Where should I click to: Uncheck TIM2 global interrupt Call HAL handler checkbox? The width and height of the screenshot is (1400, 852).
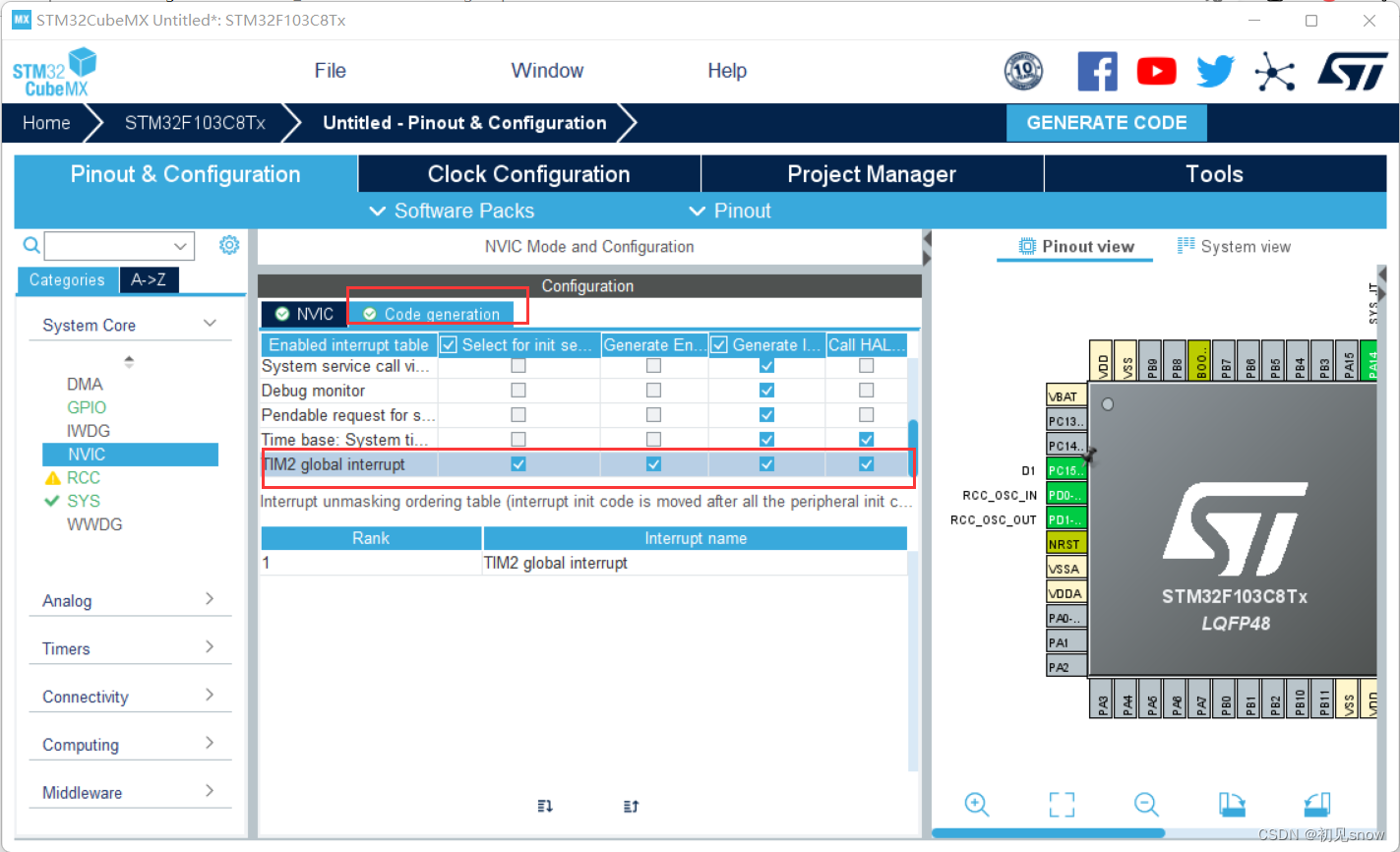[866, 463]
